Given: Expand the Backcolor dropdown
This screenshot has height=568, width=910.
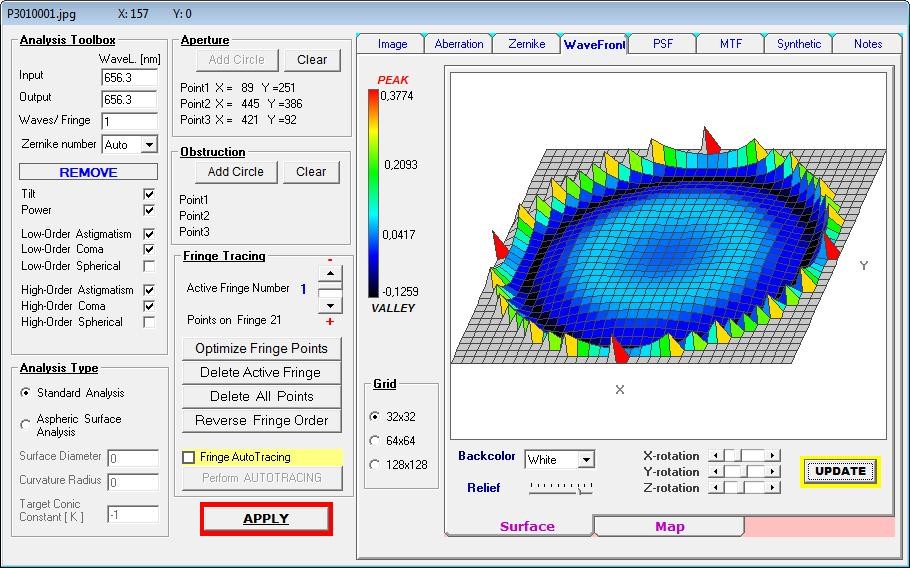Looking at the screenshot, I should (585, 460).
